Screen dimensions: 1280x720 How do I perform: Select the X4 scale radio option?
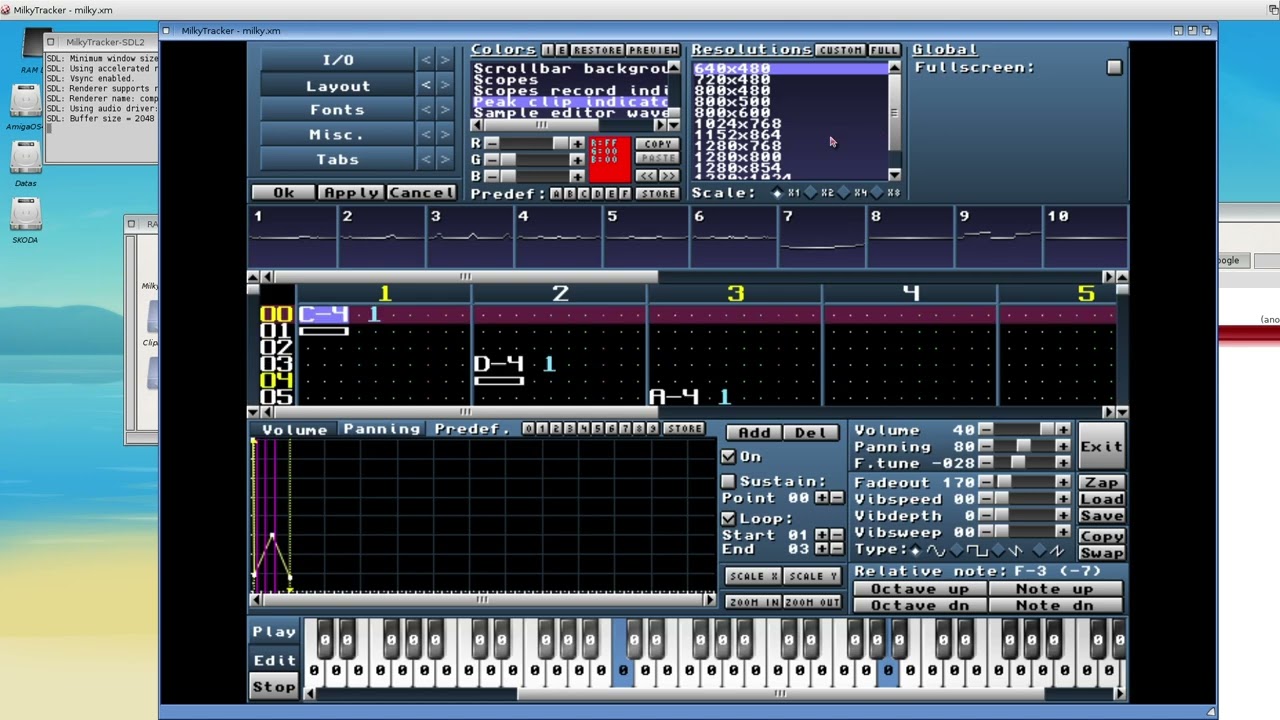(x=844, y=193)
